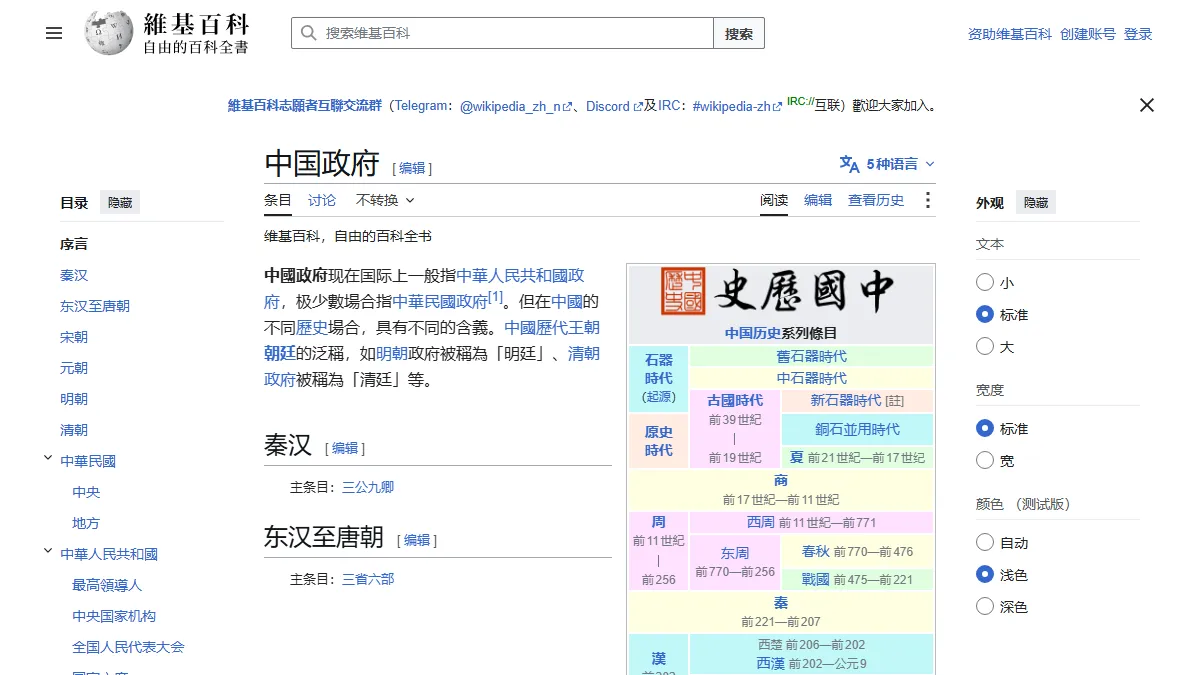Click the 維基百科 wordmark logo text
Screen dimensions: 1200x675
pos(196,24)
